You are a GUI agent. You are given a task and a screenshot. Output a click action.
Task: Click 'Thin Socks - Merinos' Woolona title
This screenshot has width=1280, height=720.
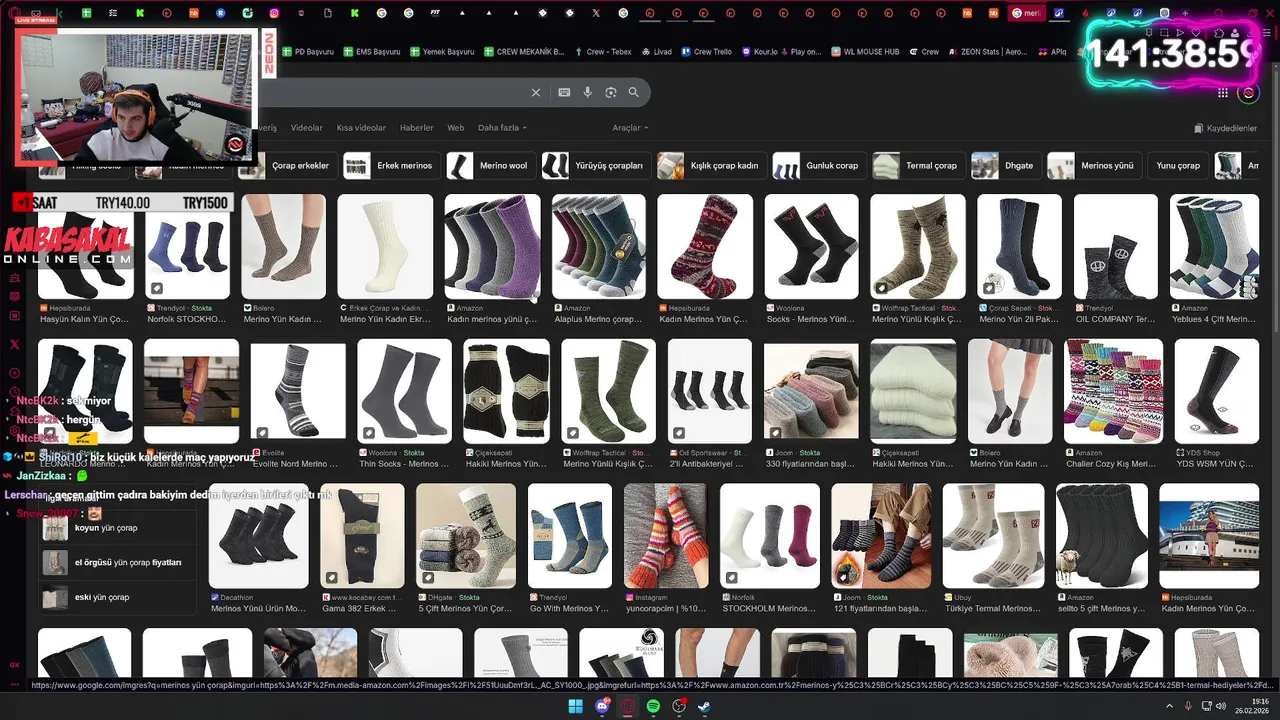[403, 464]
